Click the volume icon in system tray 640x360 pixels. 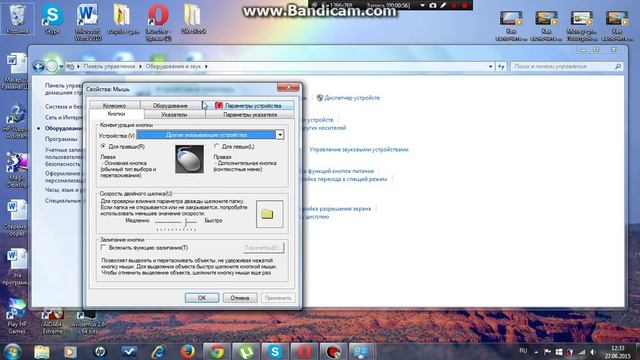(x=593, y=352)
